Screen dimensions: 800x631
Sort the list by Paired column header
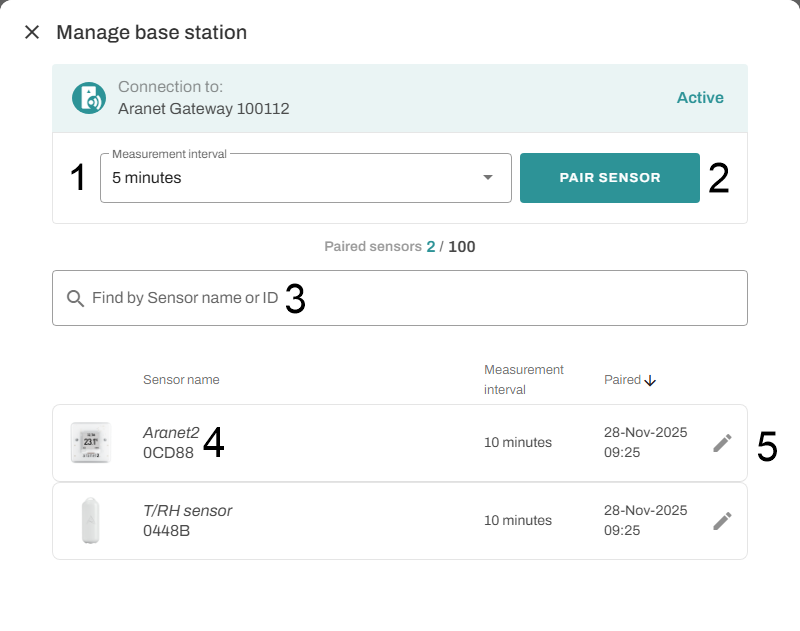[622, 380]
